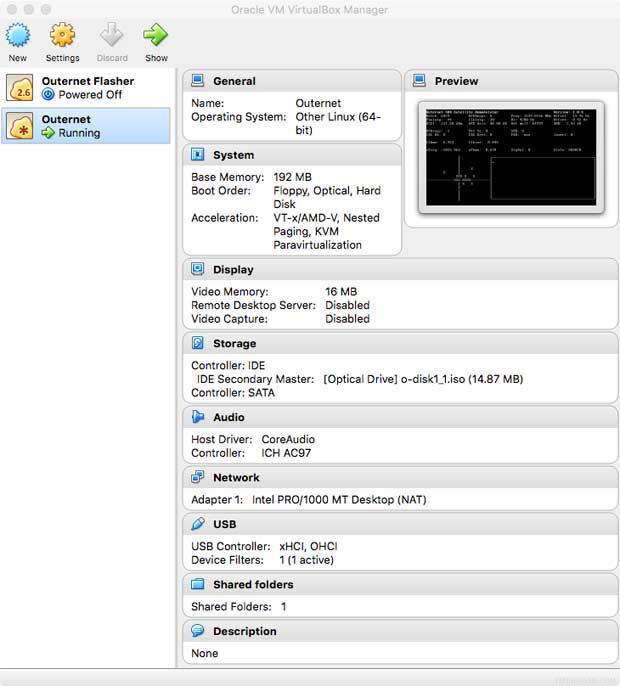The width and height of the screenshot is (620, 686).
Task: Click the Operating System Other Linux value
Action: tap(338, 124)
